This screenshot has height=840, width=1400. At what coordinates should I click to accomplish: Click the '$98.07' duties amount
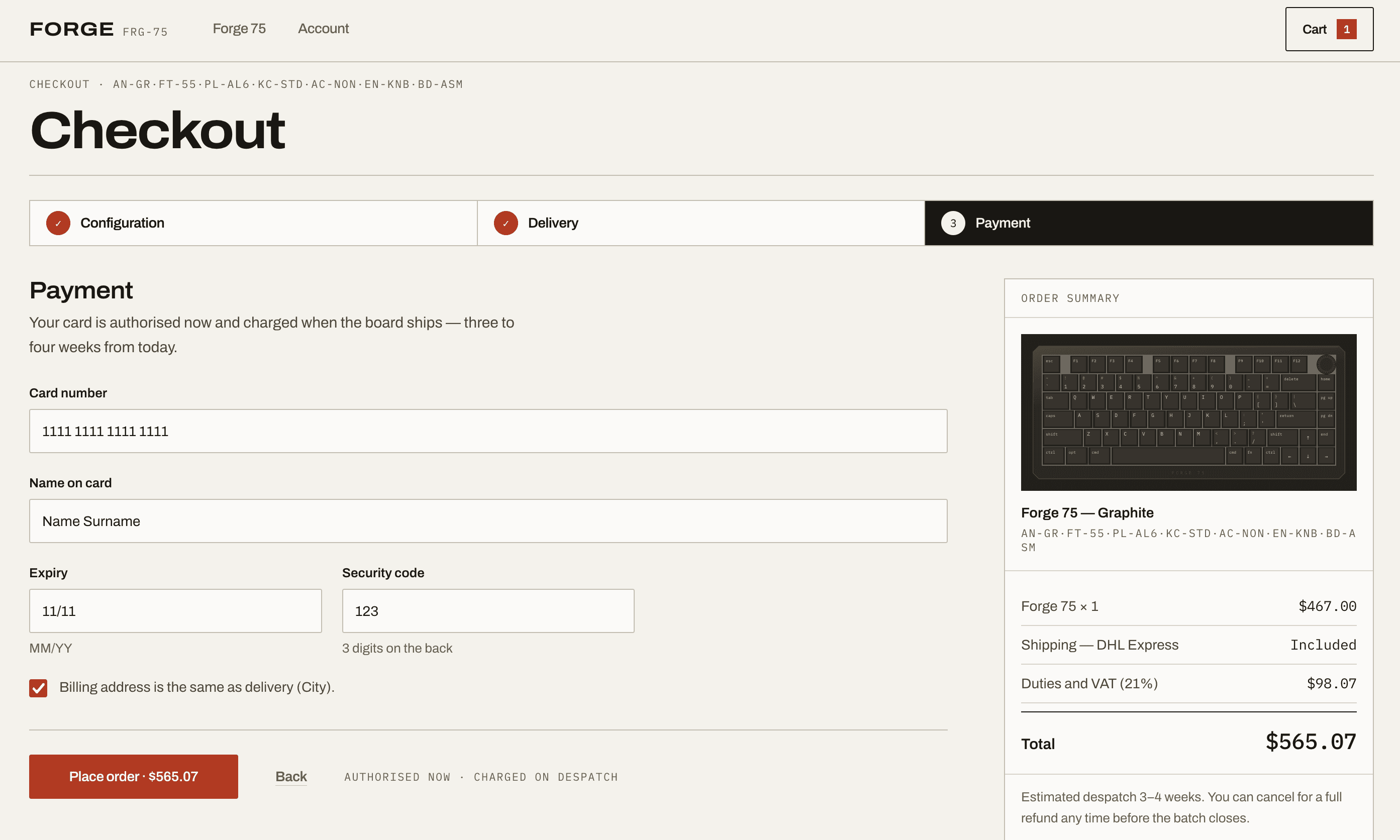[1332, 684]
